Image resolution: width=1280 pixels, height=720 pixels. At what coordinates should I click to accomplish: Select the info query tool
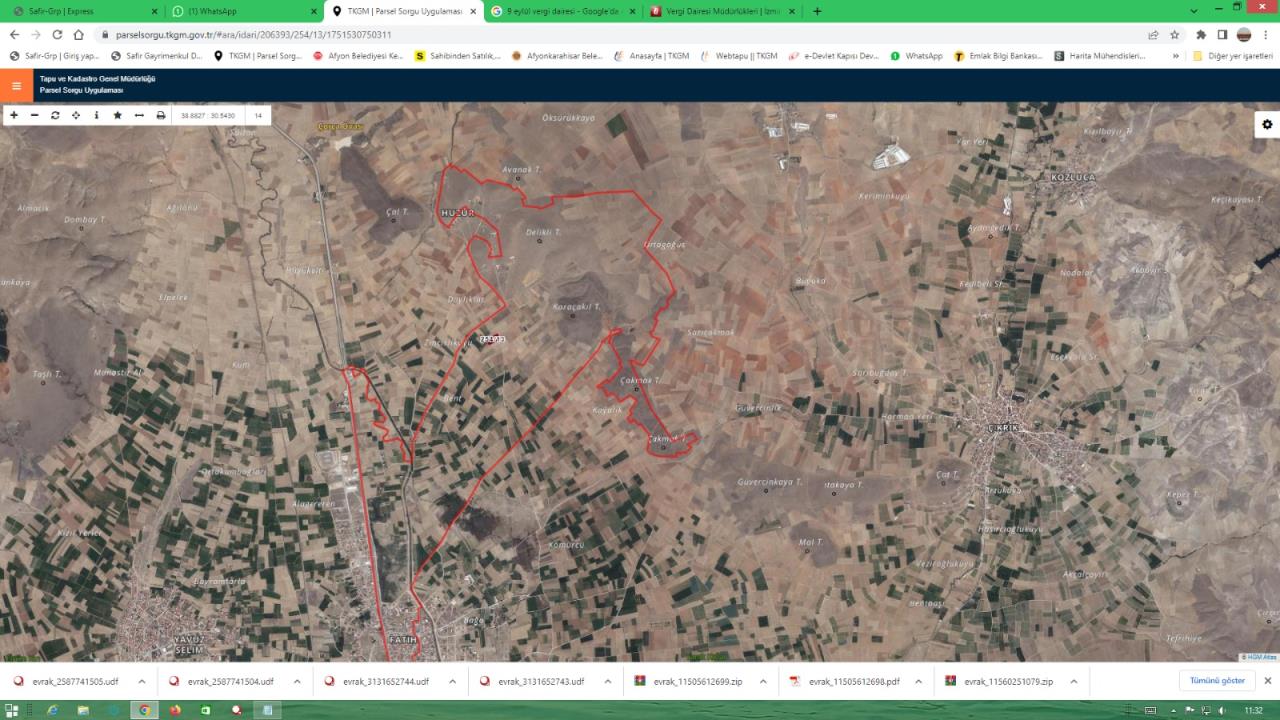[x=97, y=115]
